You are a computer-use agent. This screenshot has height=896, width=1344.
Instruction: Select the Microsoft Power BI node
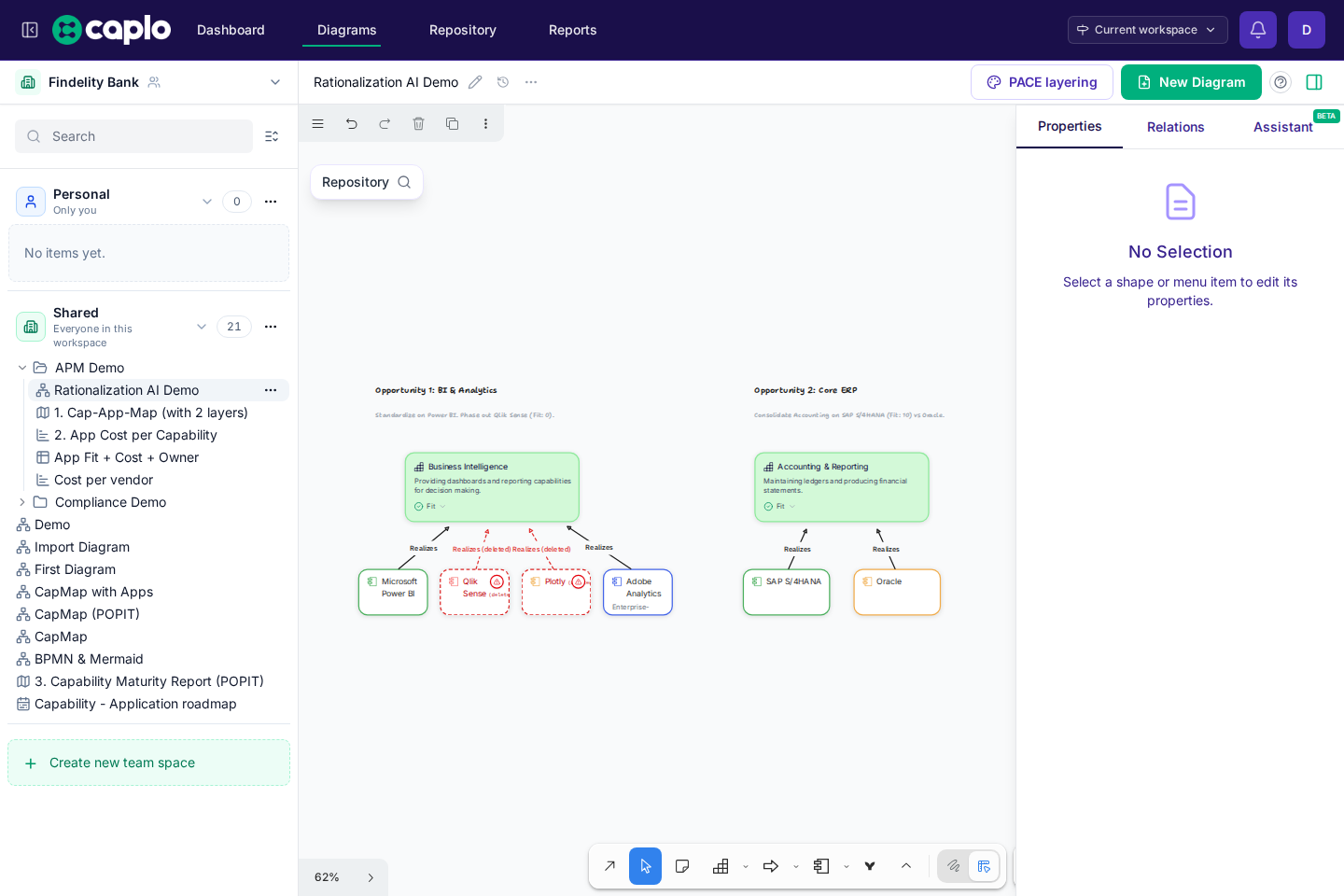(393, 592)
